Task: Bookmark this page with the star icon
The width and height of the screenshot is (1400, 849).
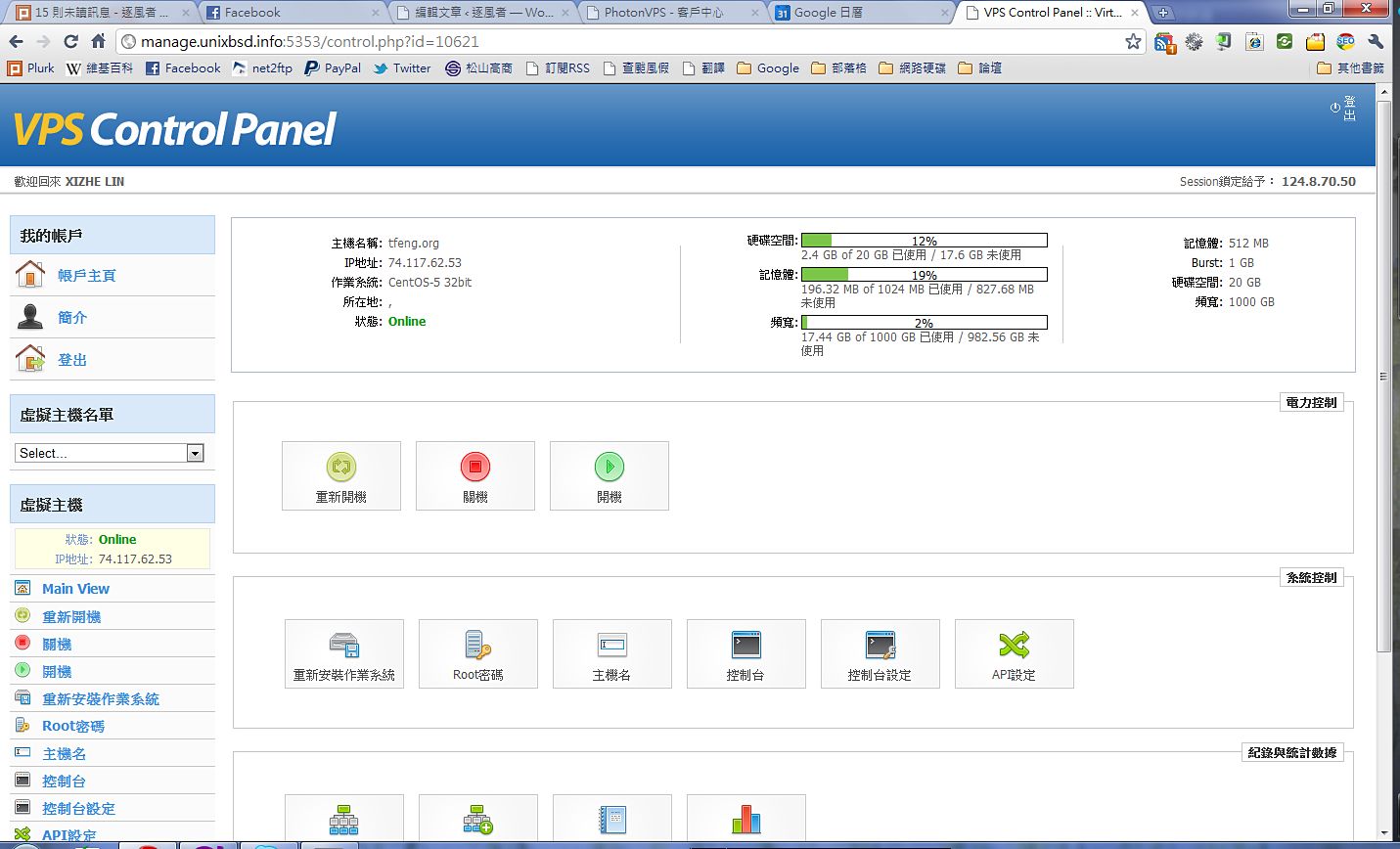Action: [1133, 41]
